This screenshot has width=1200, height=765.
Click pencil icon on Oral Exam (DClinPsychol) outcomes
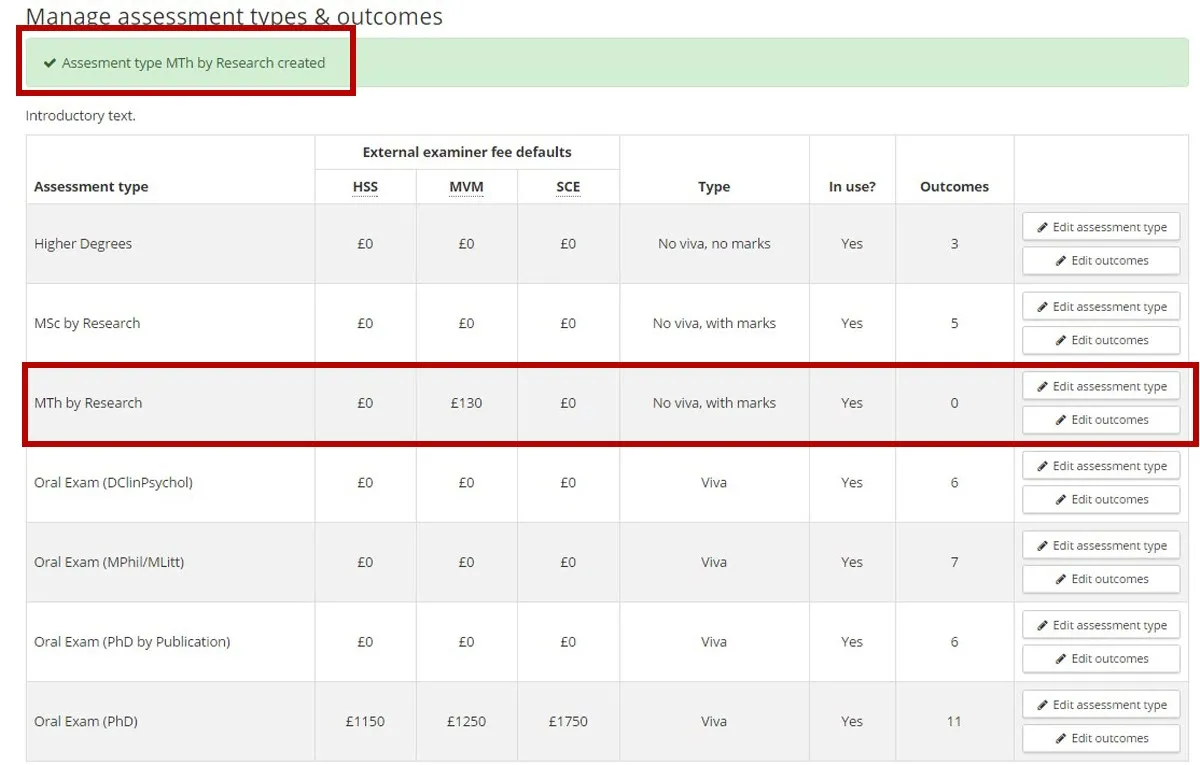[1062, 500]
